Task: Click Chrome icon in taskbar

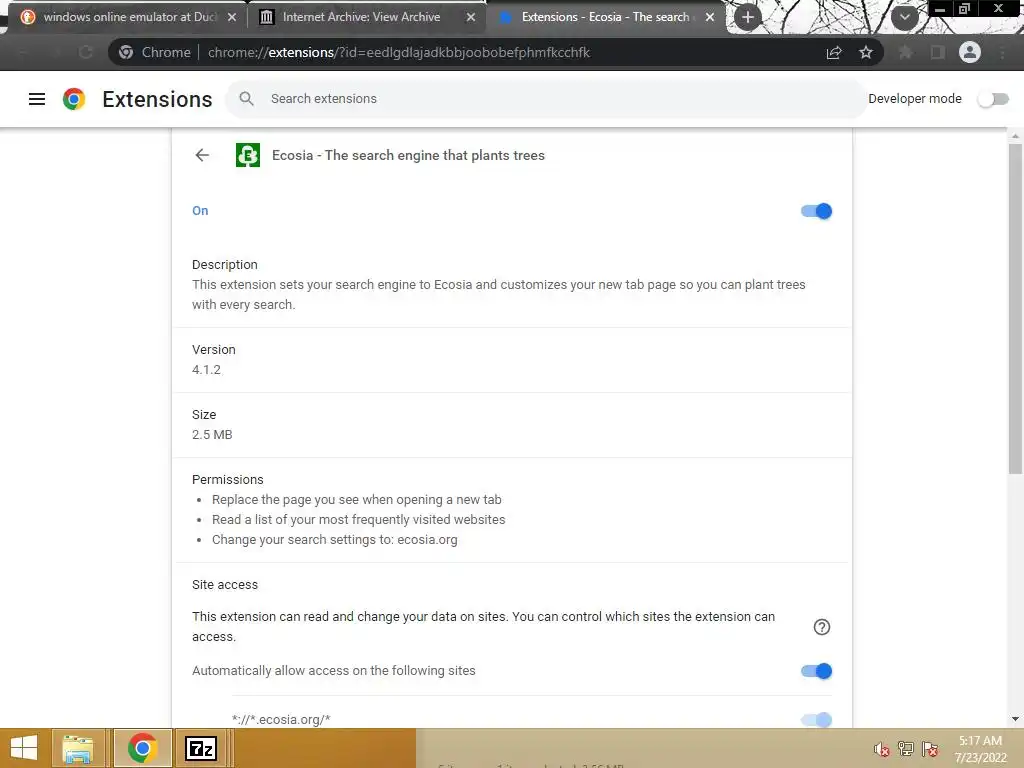Action: click(142, 748)
